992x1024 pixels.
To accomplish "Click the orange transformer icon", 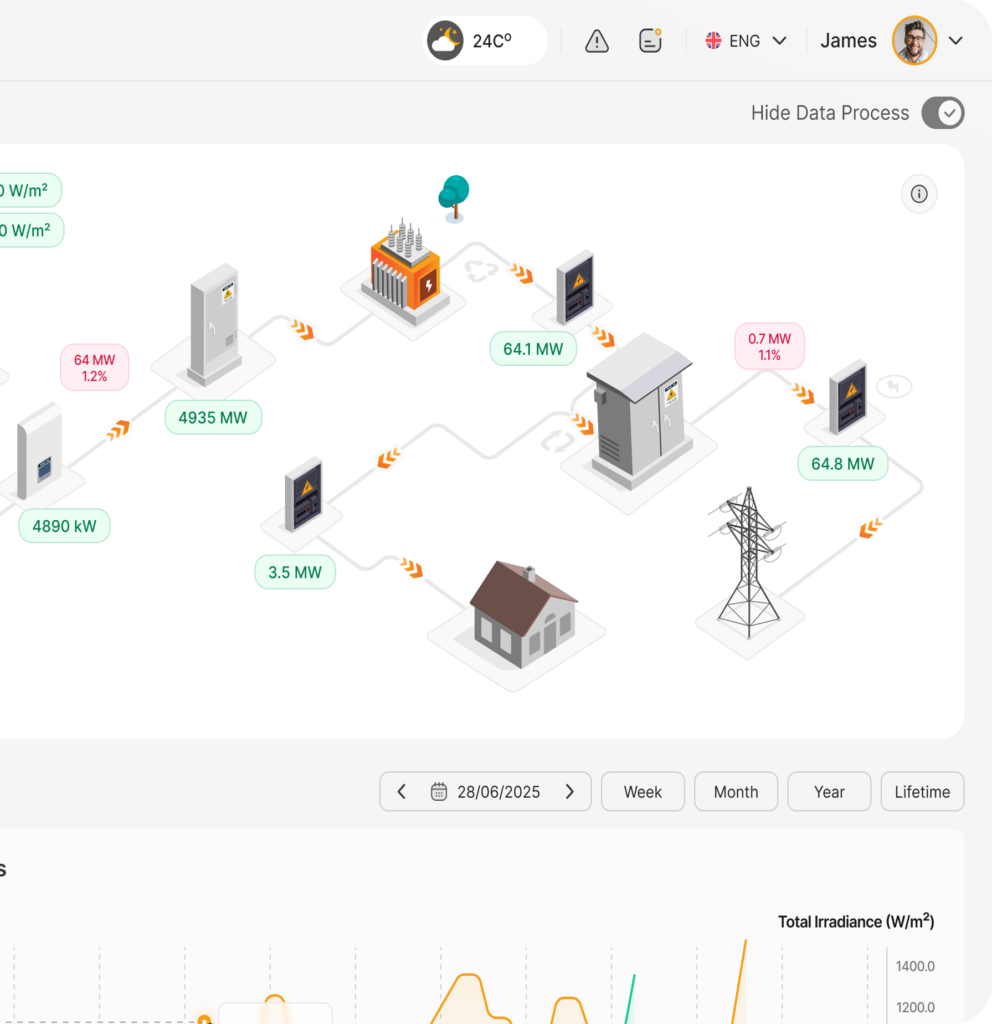I will pyautogui.click(x=405, y=270).
